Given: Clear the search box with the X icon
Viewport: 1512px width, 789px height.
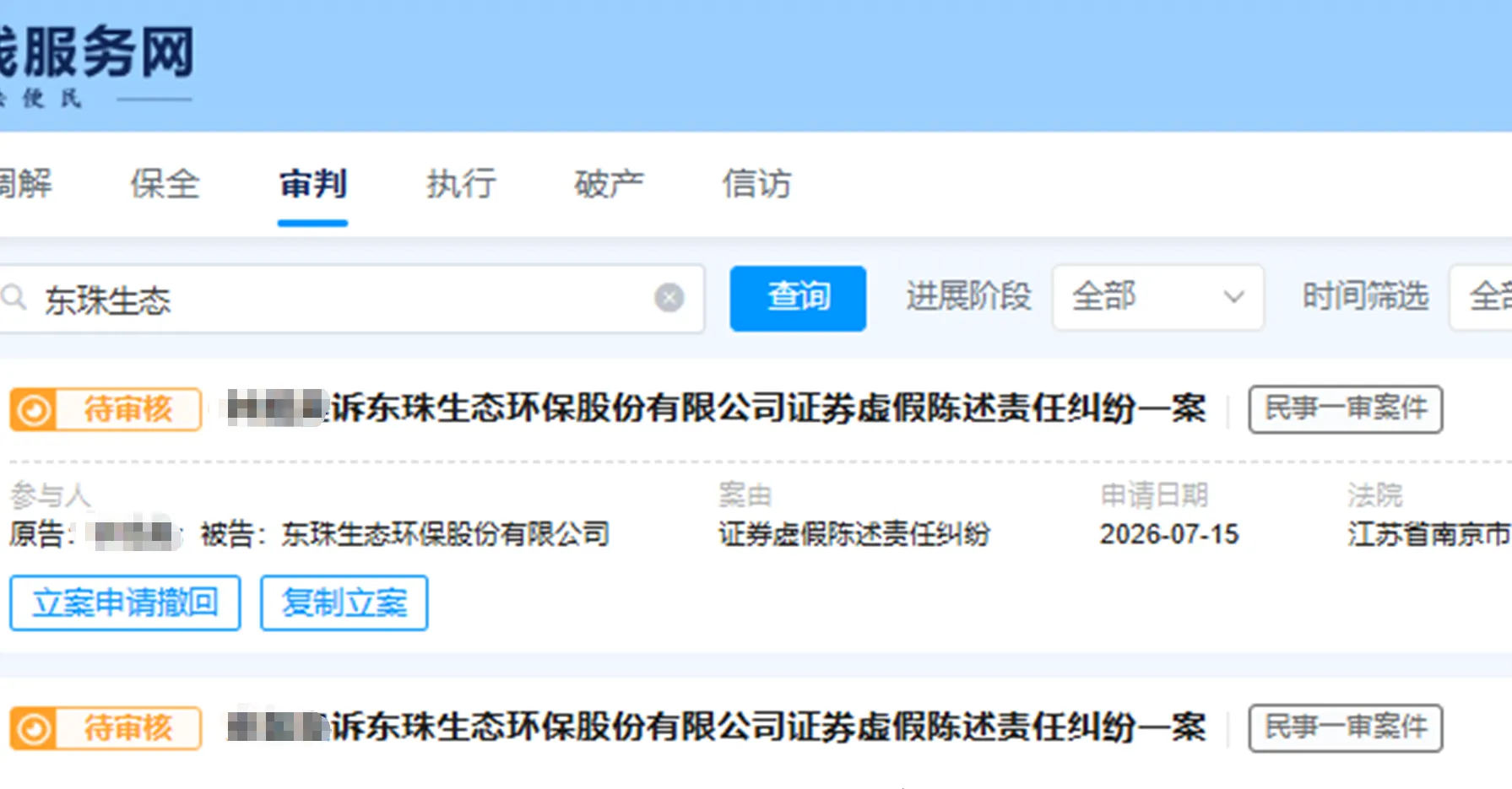Looking at the screenshot, I should point(669,298).
